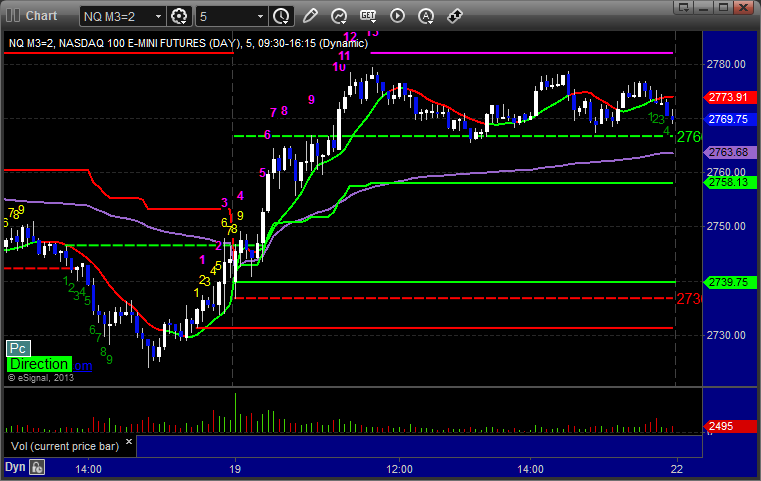Click the tallest green volume bar
761x481 pixels.
[235, 413]
